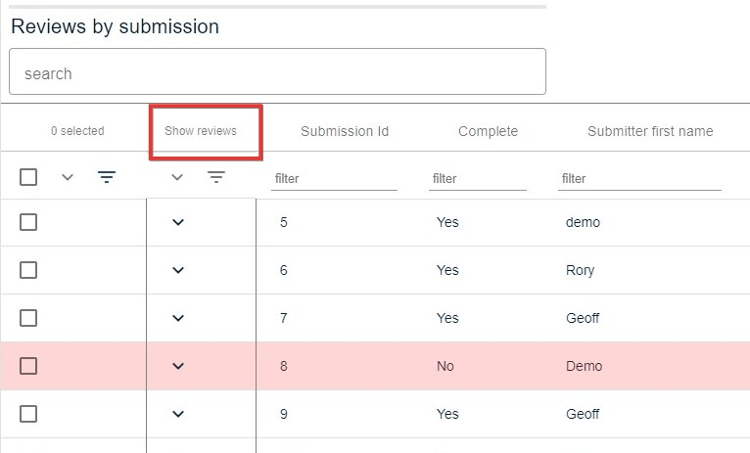Viewport: 750px width, 453px height.
Task: Click Submitter first name column header
Action: pyautogui.click(x=650, y=131)
